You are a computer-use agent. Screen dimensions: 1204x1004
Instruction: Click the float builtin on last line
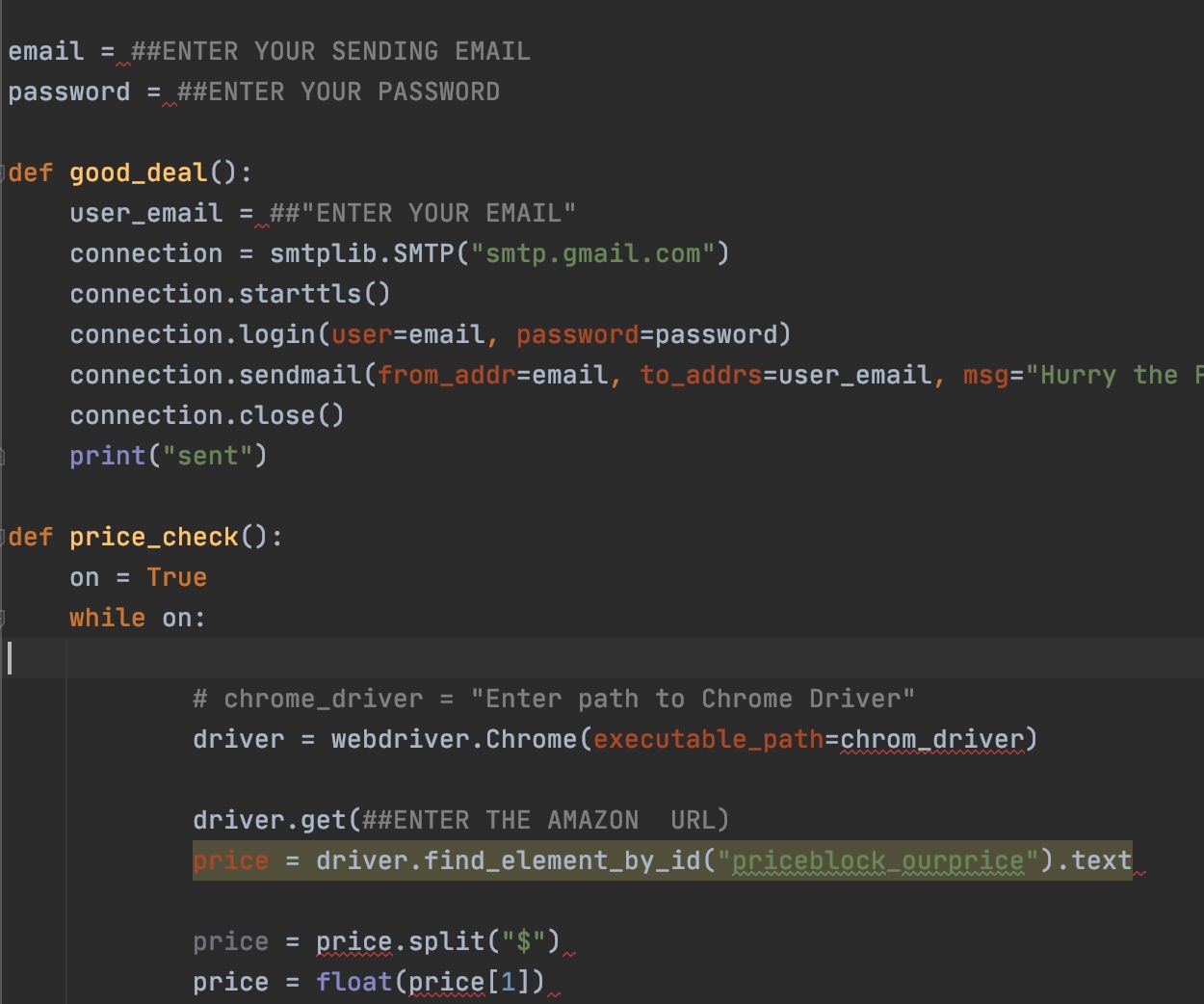pyautogui.click(x=353, y=982)
